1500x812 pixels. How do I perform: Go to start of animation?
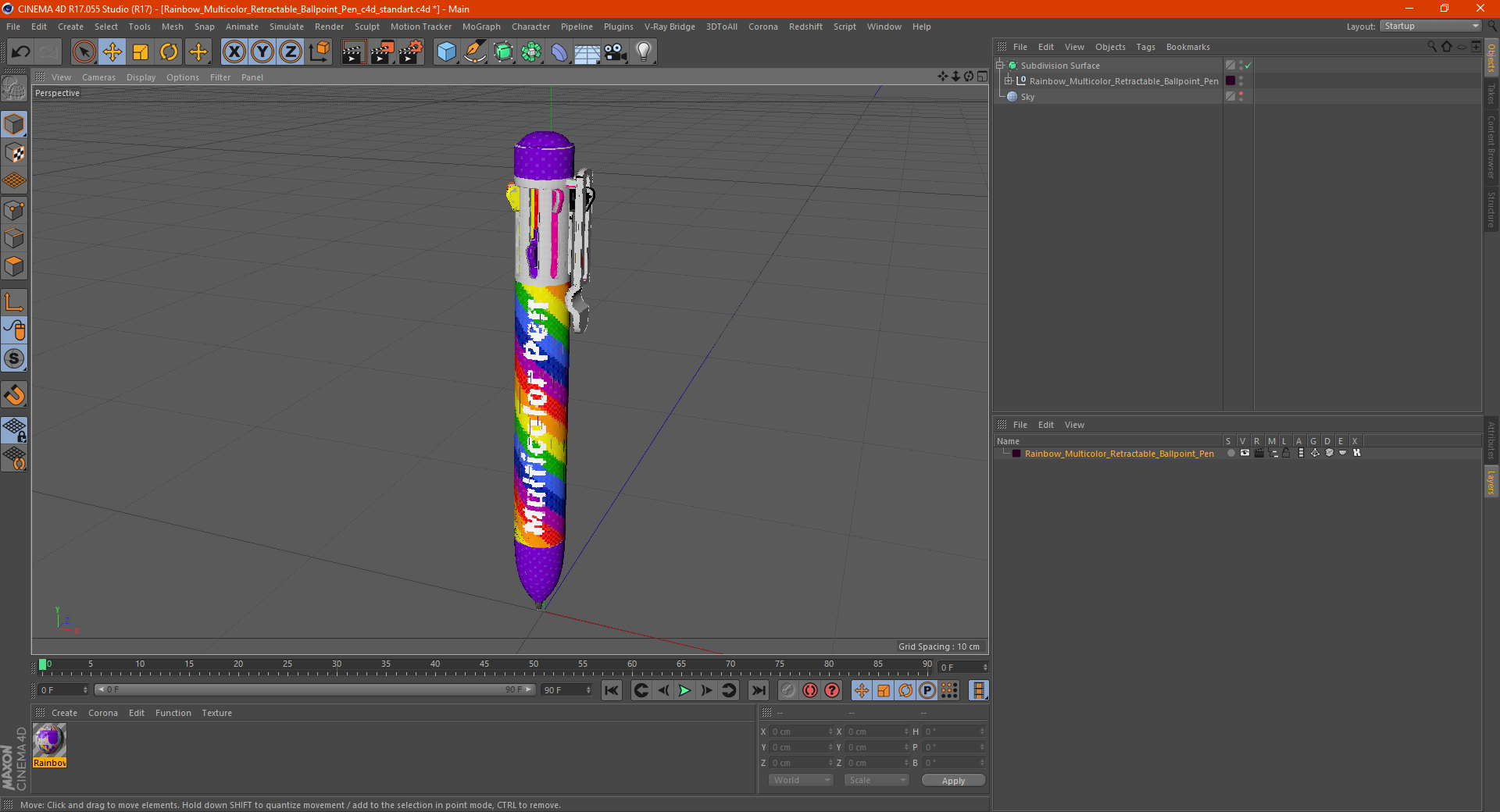(x=612, y=690)
